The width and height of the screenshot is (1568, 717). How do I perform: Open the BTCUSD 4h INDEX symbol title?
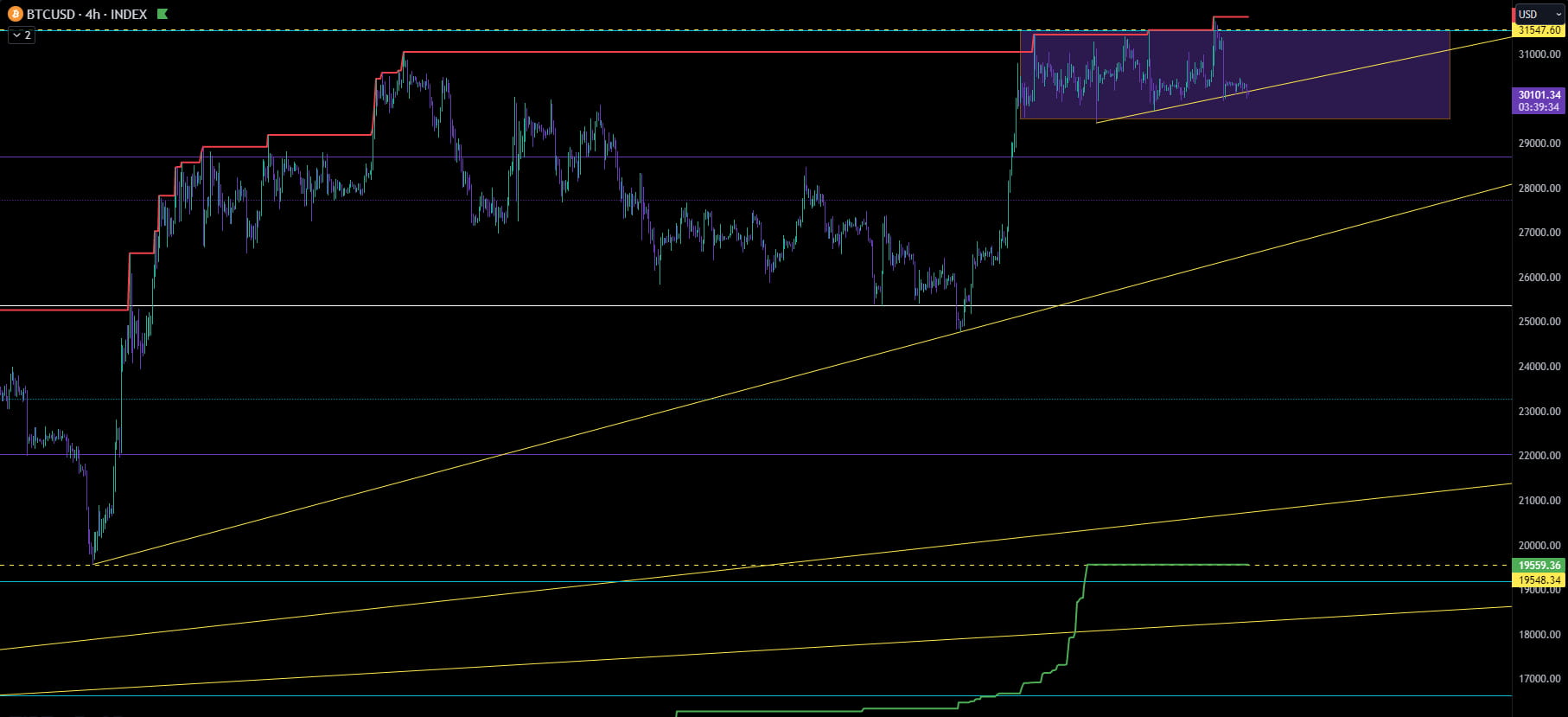pyautogui.click(x=86, y=14)
